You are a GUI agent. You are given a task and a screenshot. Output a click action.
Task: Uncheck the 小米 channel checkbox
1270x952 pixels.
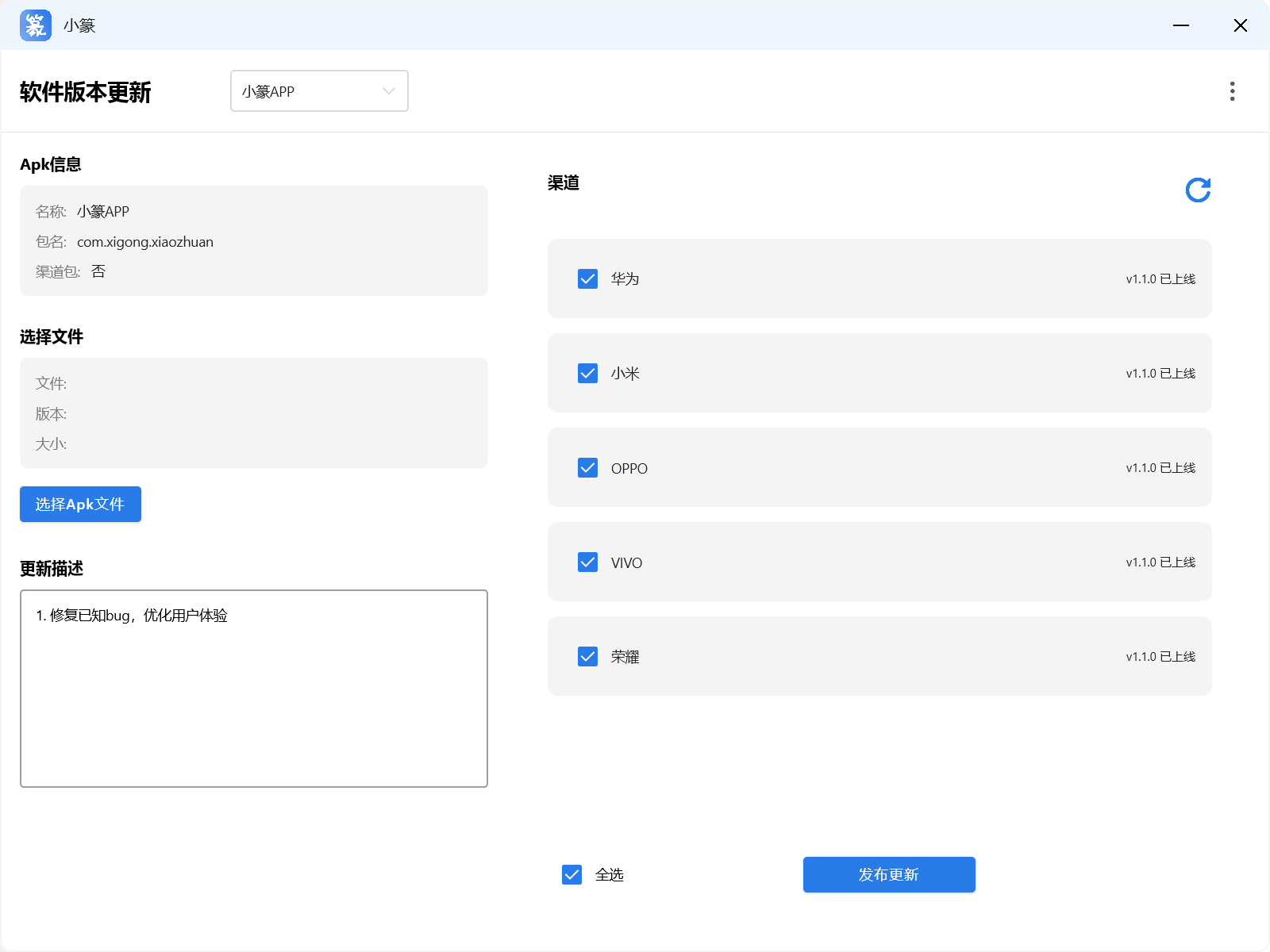[587, 373]
